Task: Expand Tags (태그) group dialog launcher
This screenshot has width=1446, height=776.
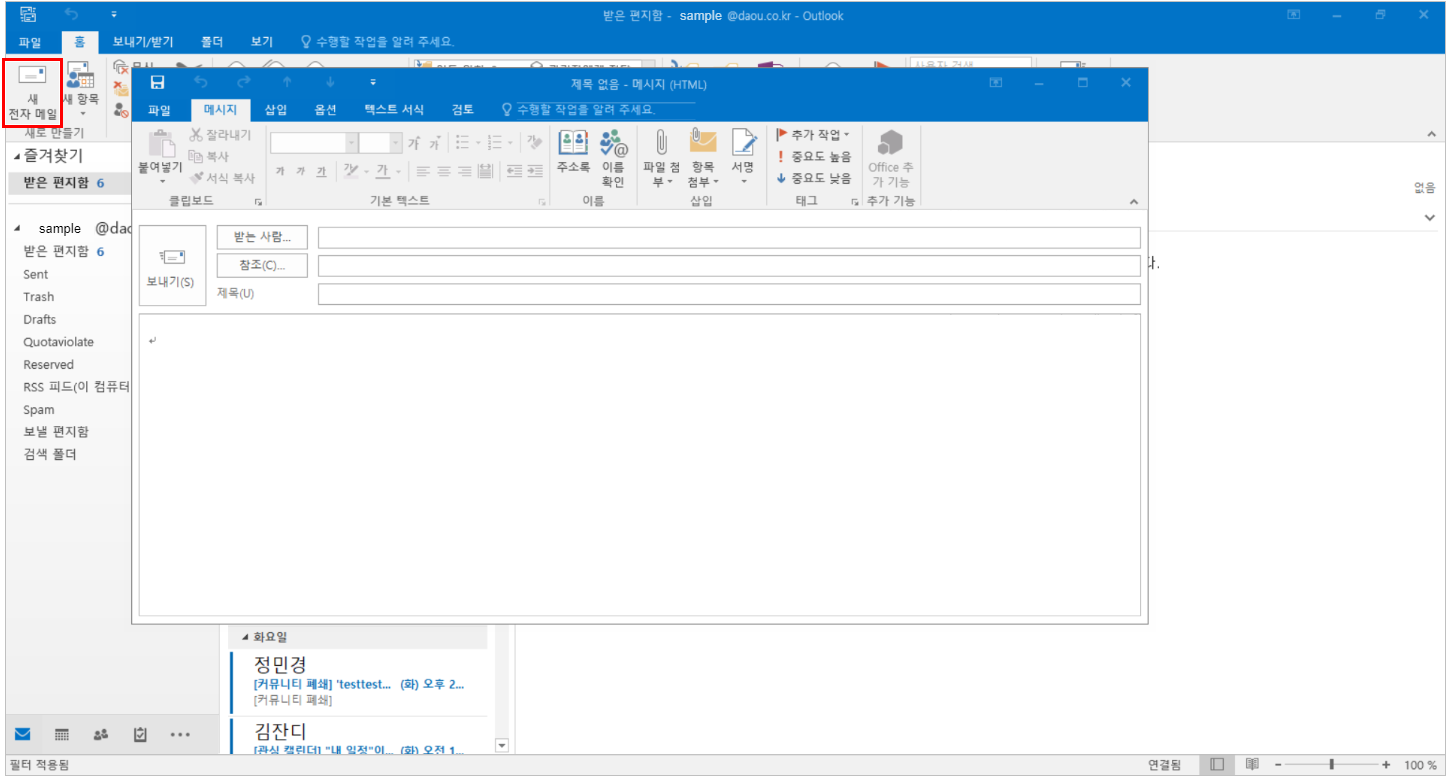Action: [x=855, y=202]
